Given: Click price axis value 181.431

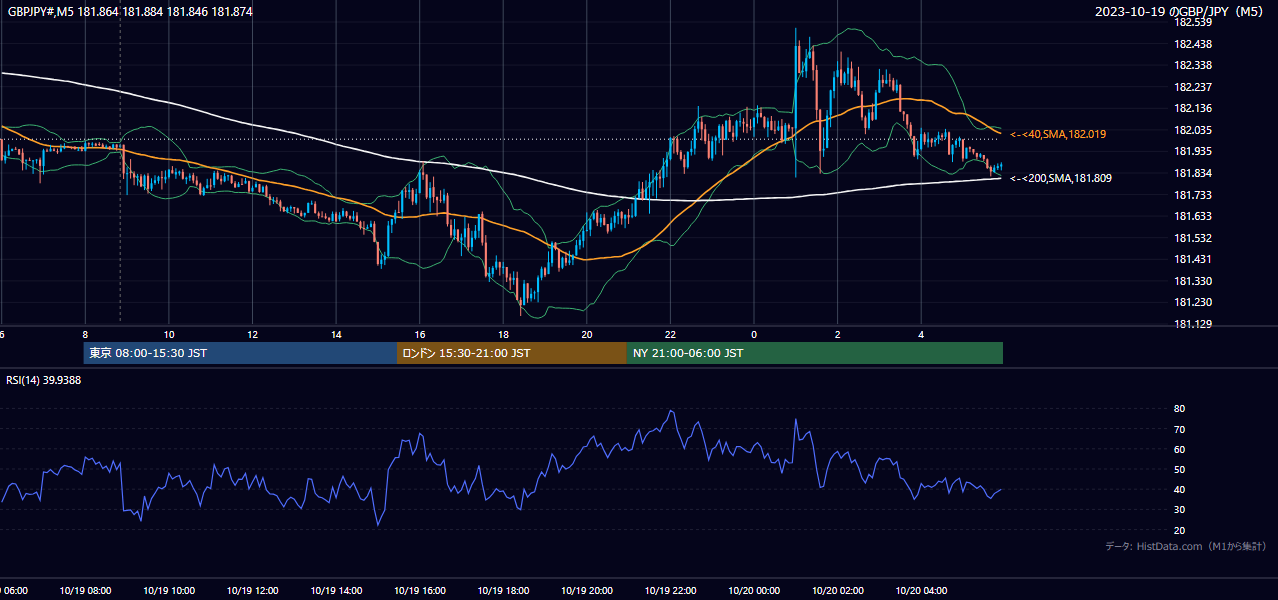Looking at the screenshot, I should pos(1192,260).
